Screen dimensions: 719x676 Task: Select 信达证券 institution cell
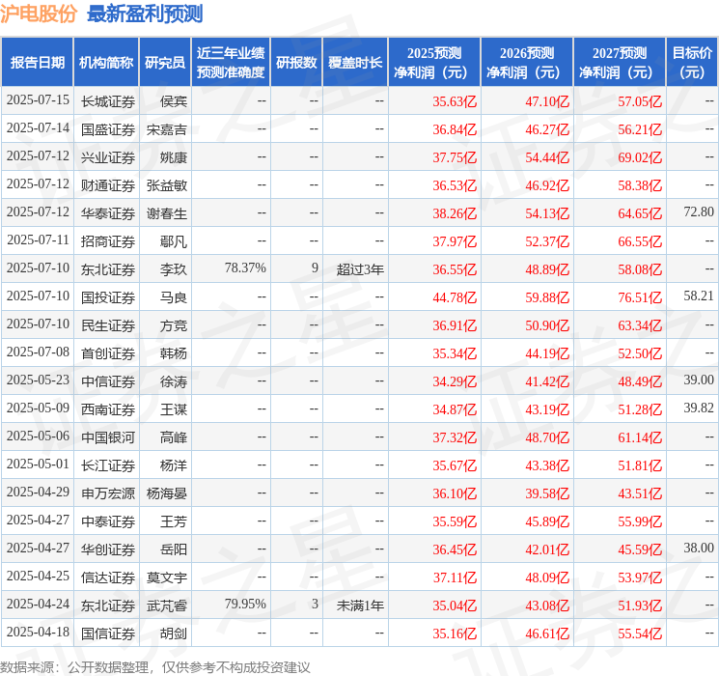(108, 577)
